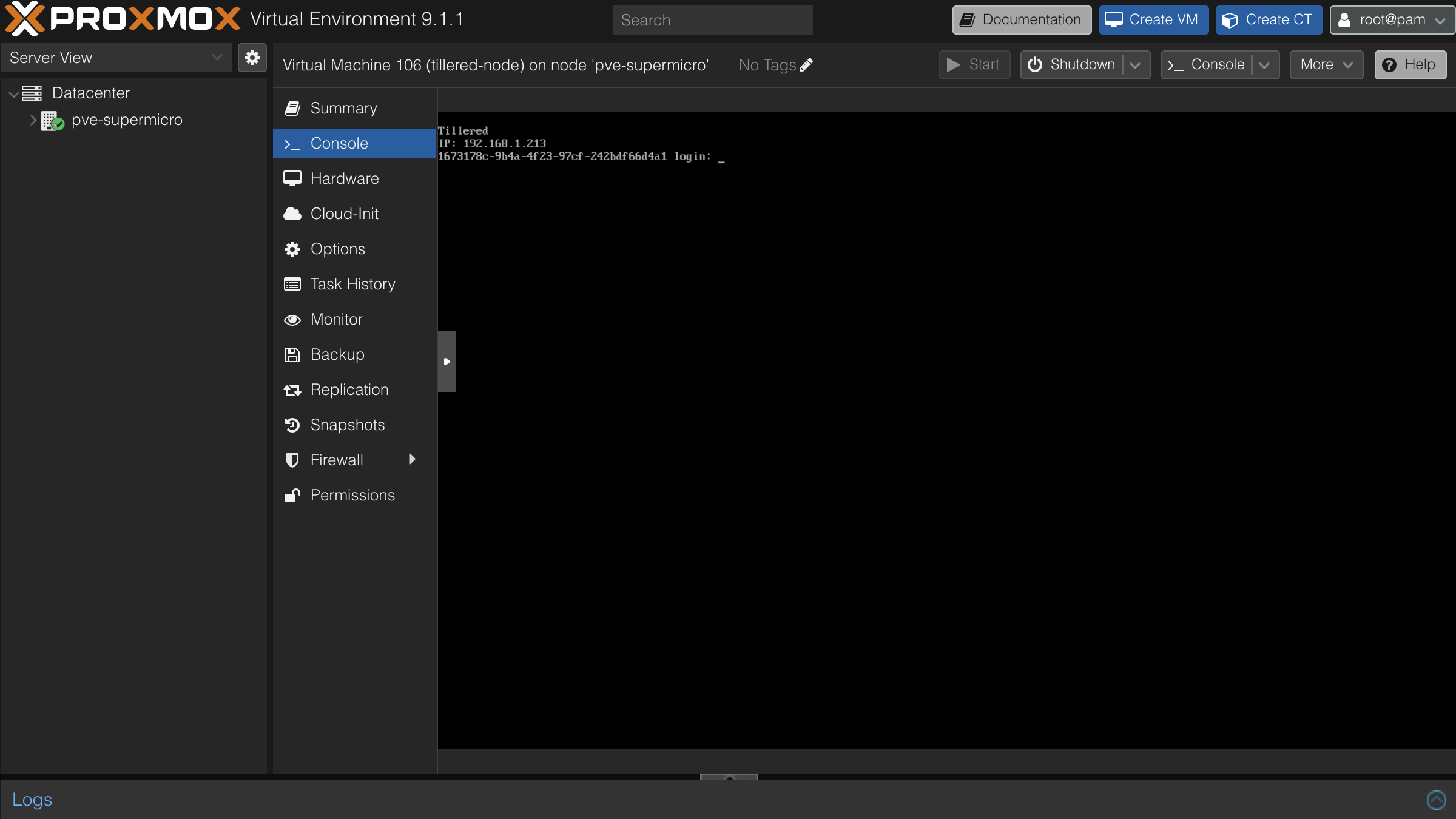Edit tags with the pencil icon
The height and width of the screenshot is (819, 1456).
(x=806, y=65)
